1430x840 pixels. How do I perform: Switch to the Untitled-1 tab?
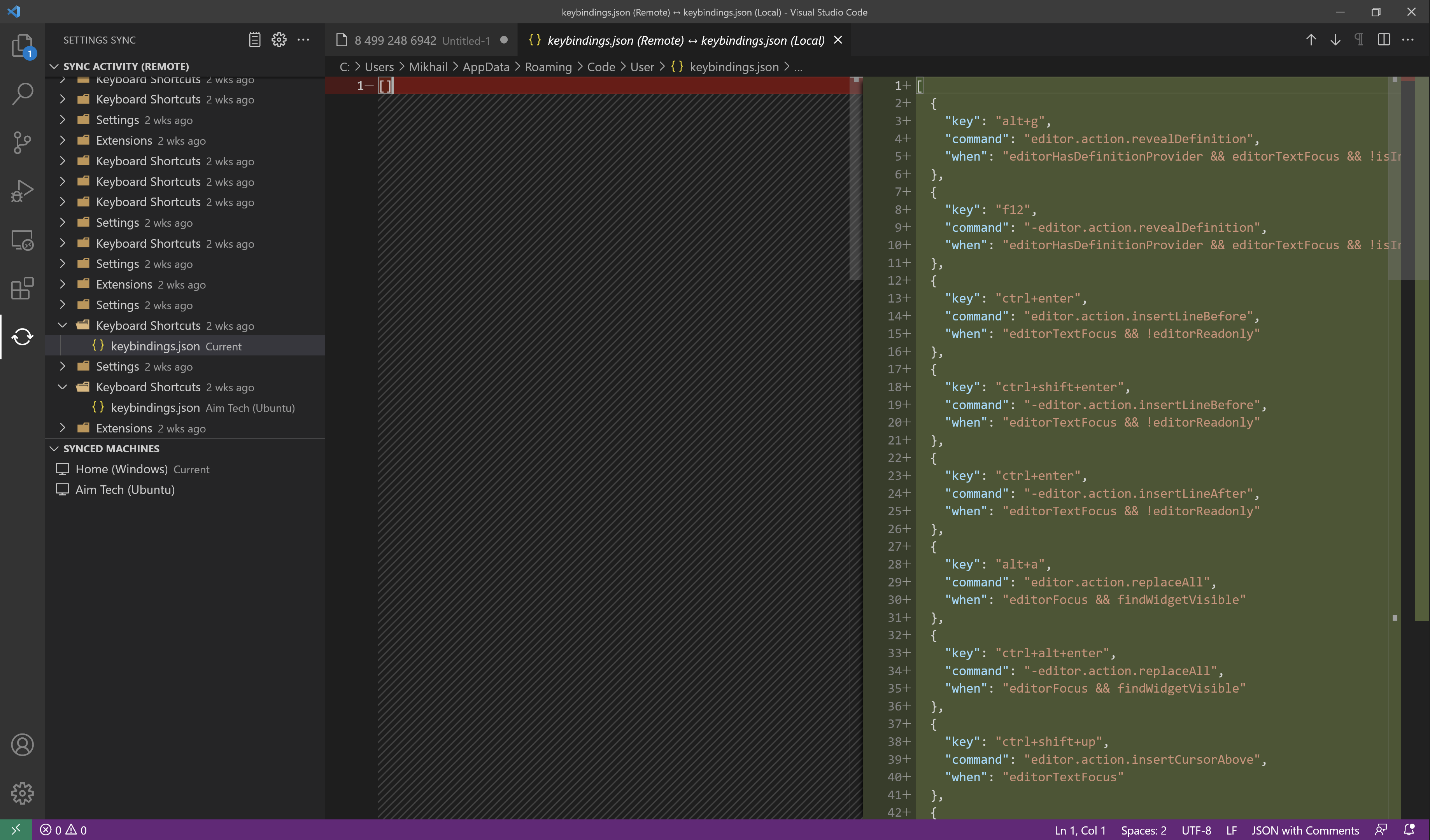[421, 40]
